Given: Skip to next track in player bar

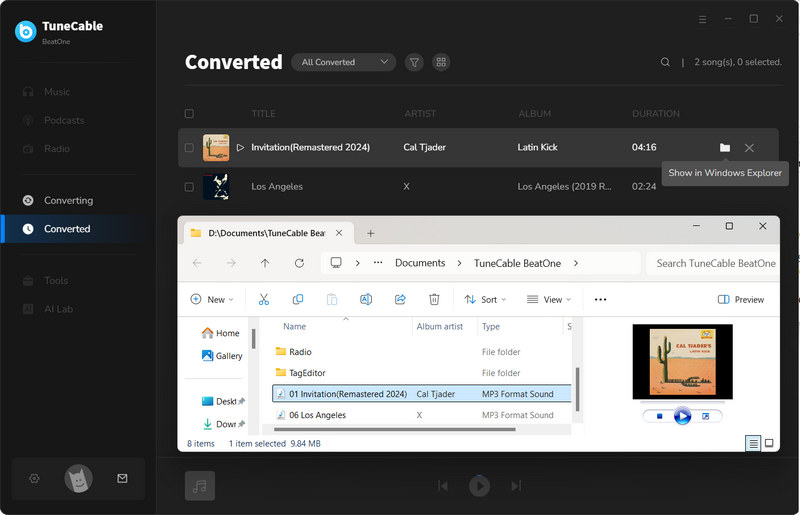Looking at the screenshot, I should tap(516, 486).
